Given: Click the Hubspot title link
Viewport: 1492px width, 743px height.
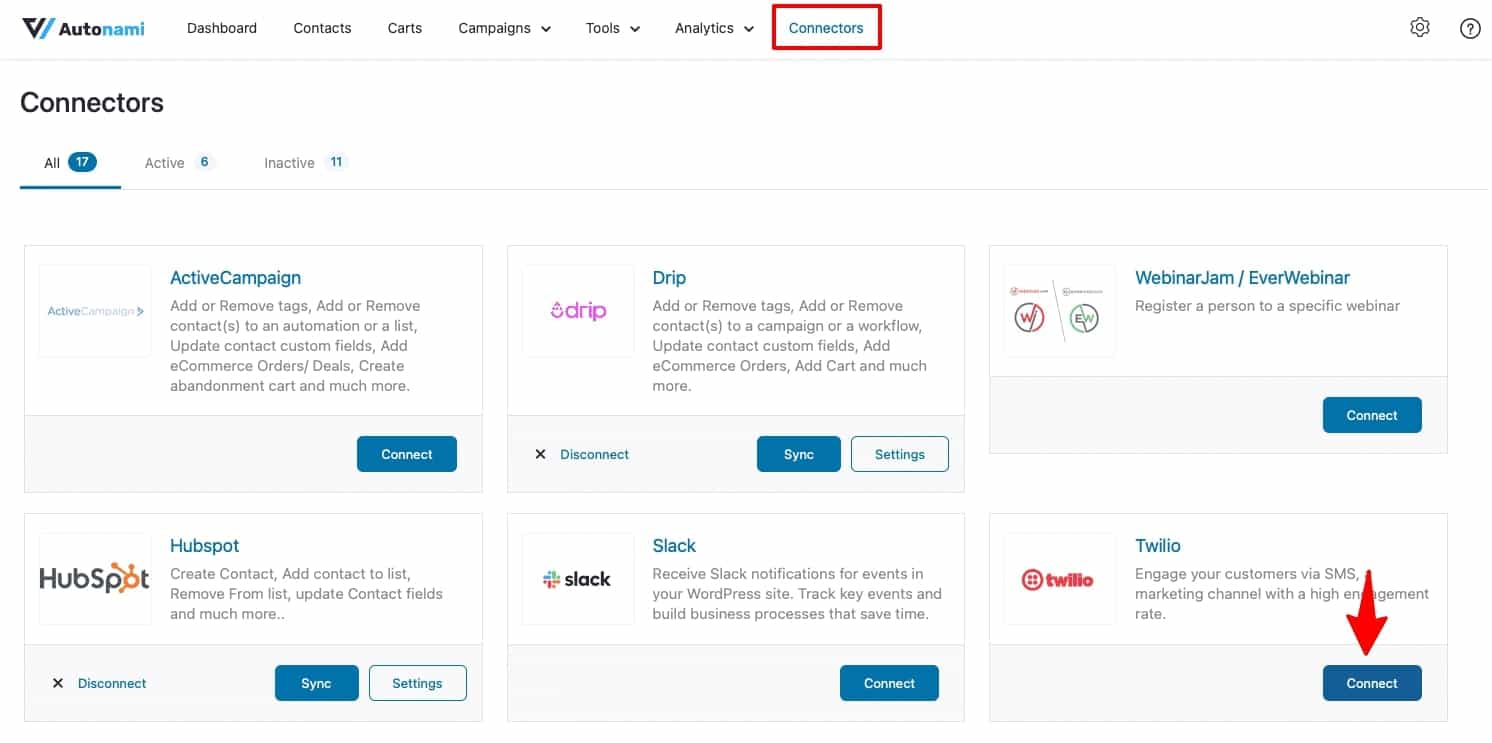Looking at the screenshot, I should [204, 546].
